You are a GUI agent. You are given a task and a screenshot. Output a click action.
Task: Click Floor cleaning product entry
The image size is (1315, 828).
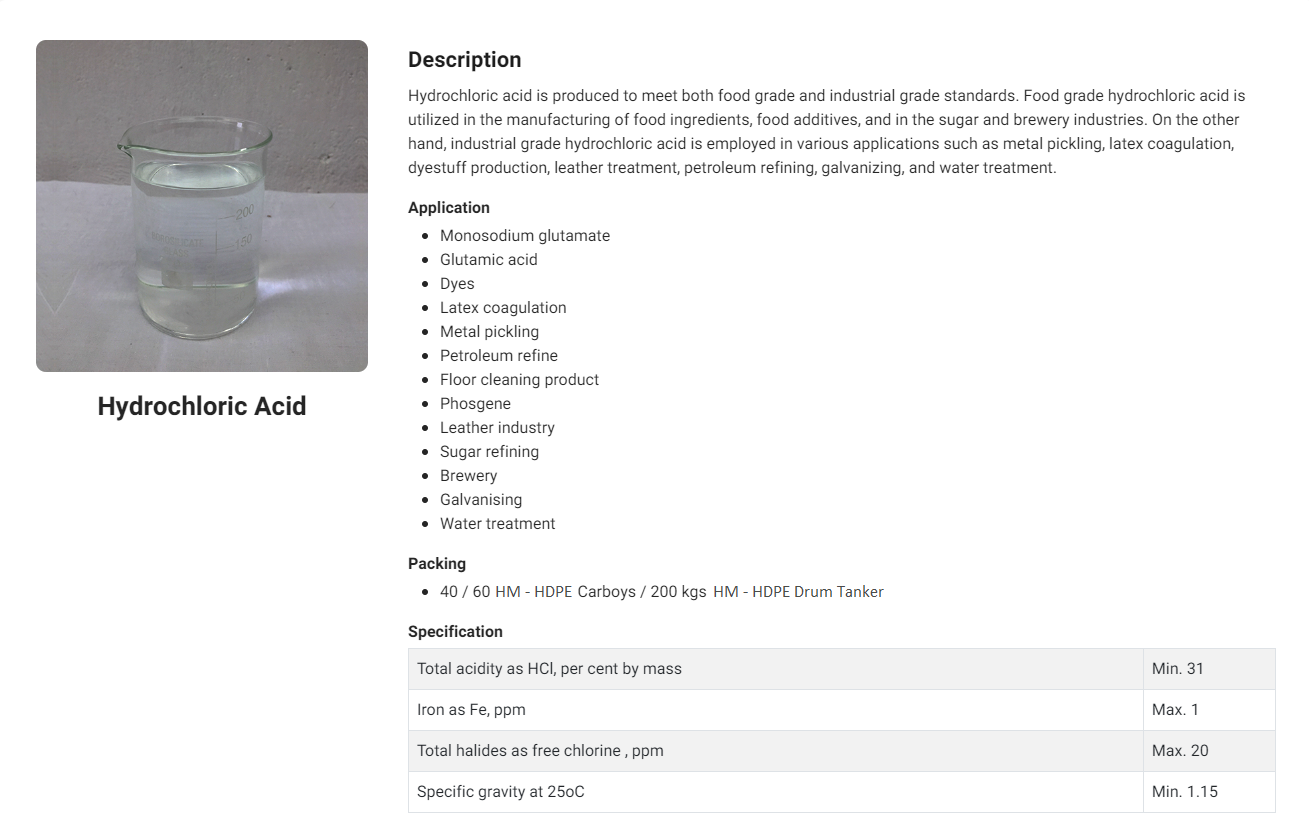click(520, 380)
